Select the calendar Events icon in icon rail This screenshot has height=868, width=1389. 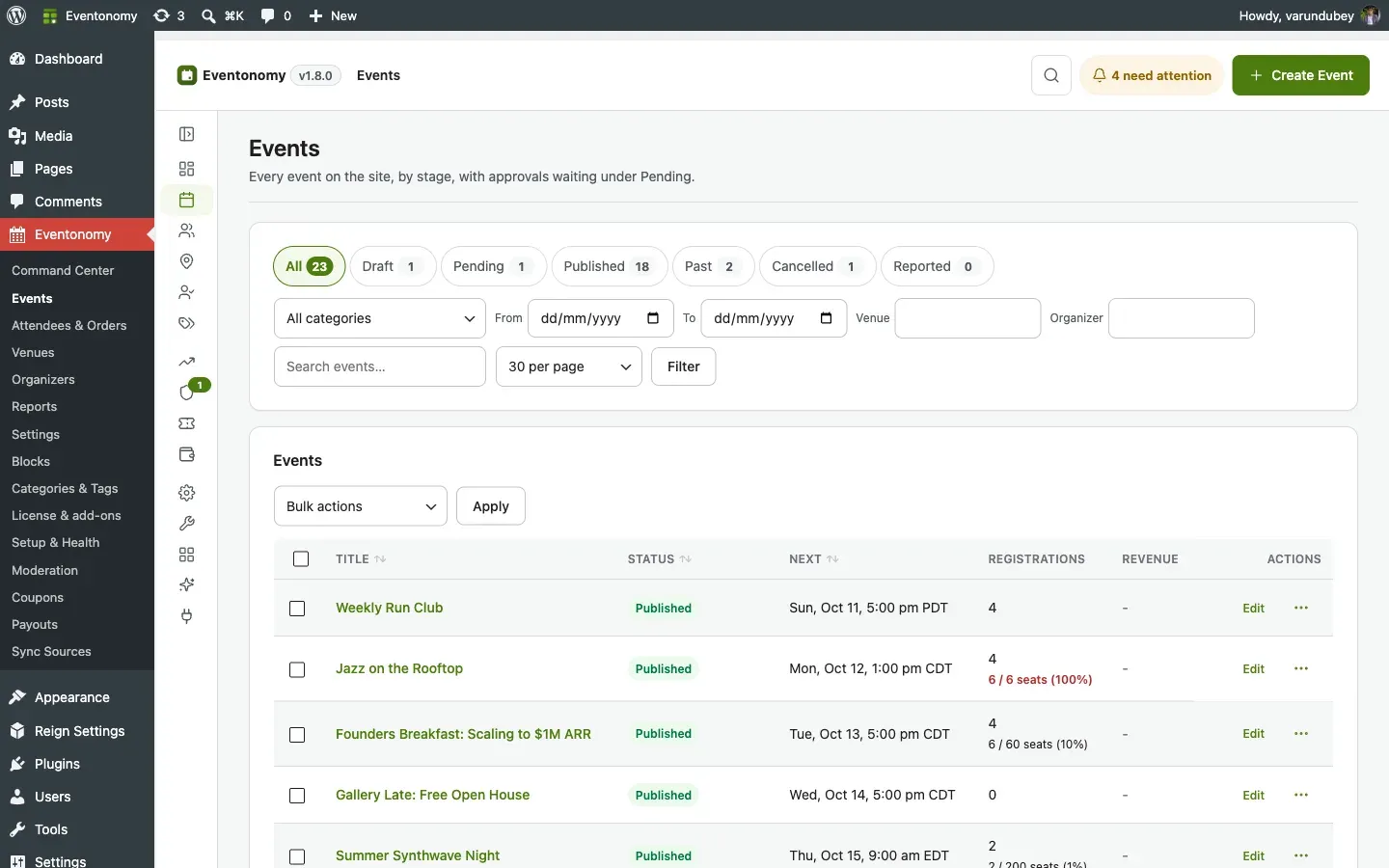point(187,200)
